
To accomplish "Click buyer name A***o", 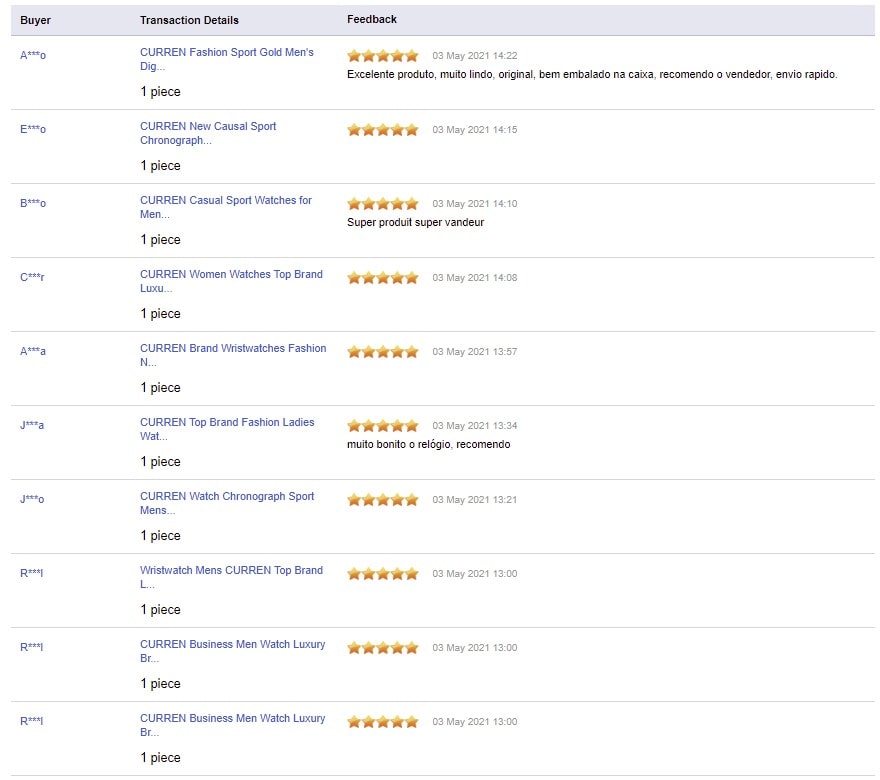I will tap(33, 55).
